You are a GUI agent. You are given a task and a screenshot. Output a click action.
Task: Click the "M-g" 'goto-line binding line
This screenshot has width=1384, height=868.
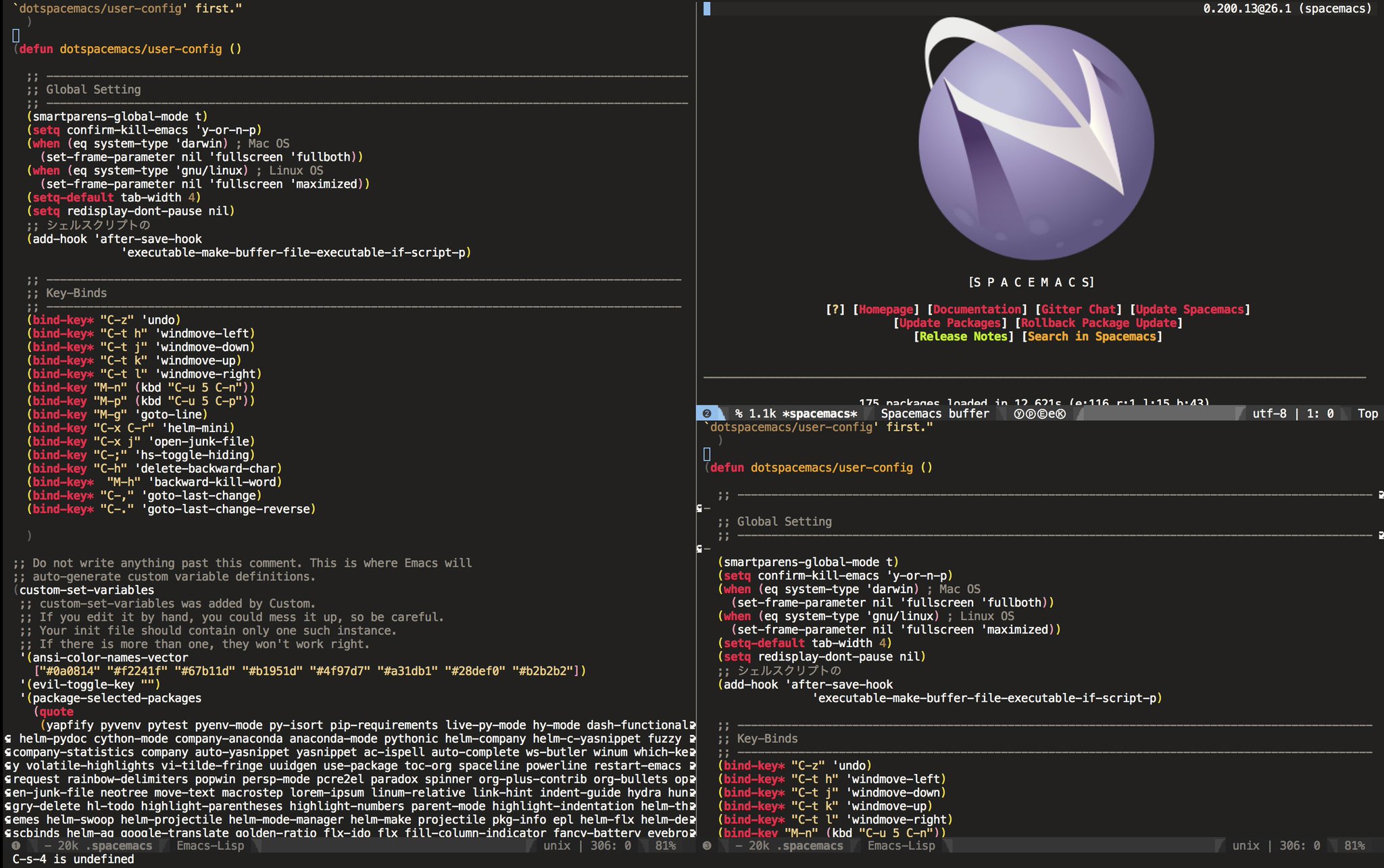[x=117, y=414]
